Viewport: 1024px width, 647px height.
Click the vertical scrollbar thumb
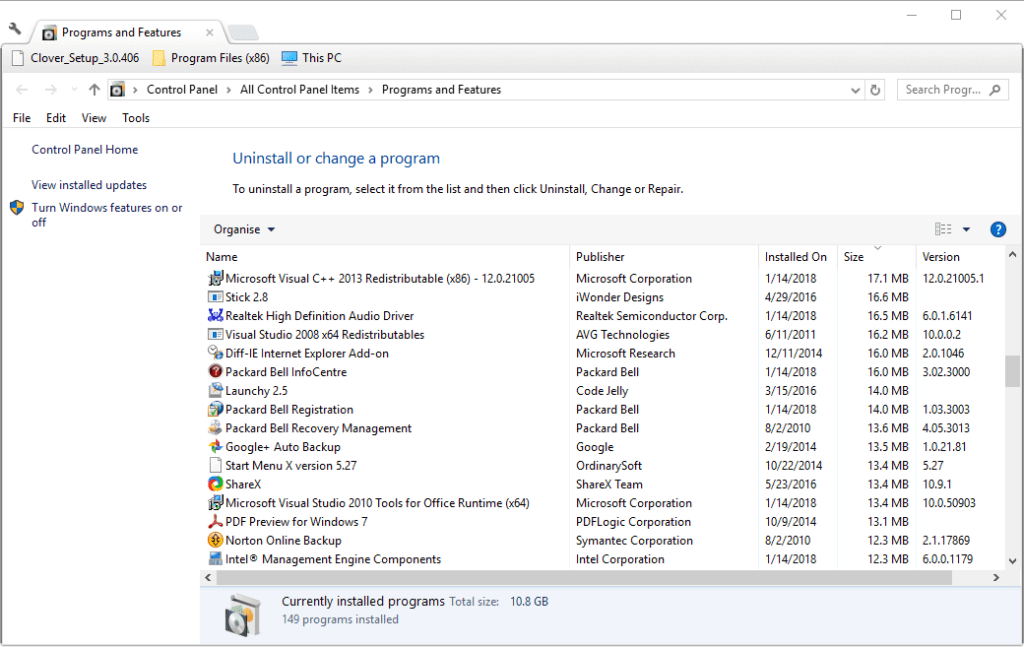click(1012, 371)
